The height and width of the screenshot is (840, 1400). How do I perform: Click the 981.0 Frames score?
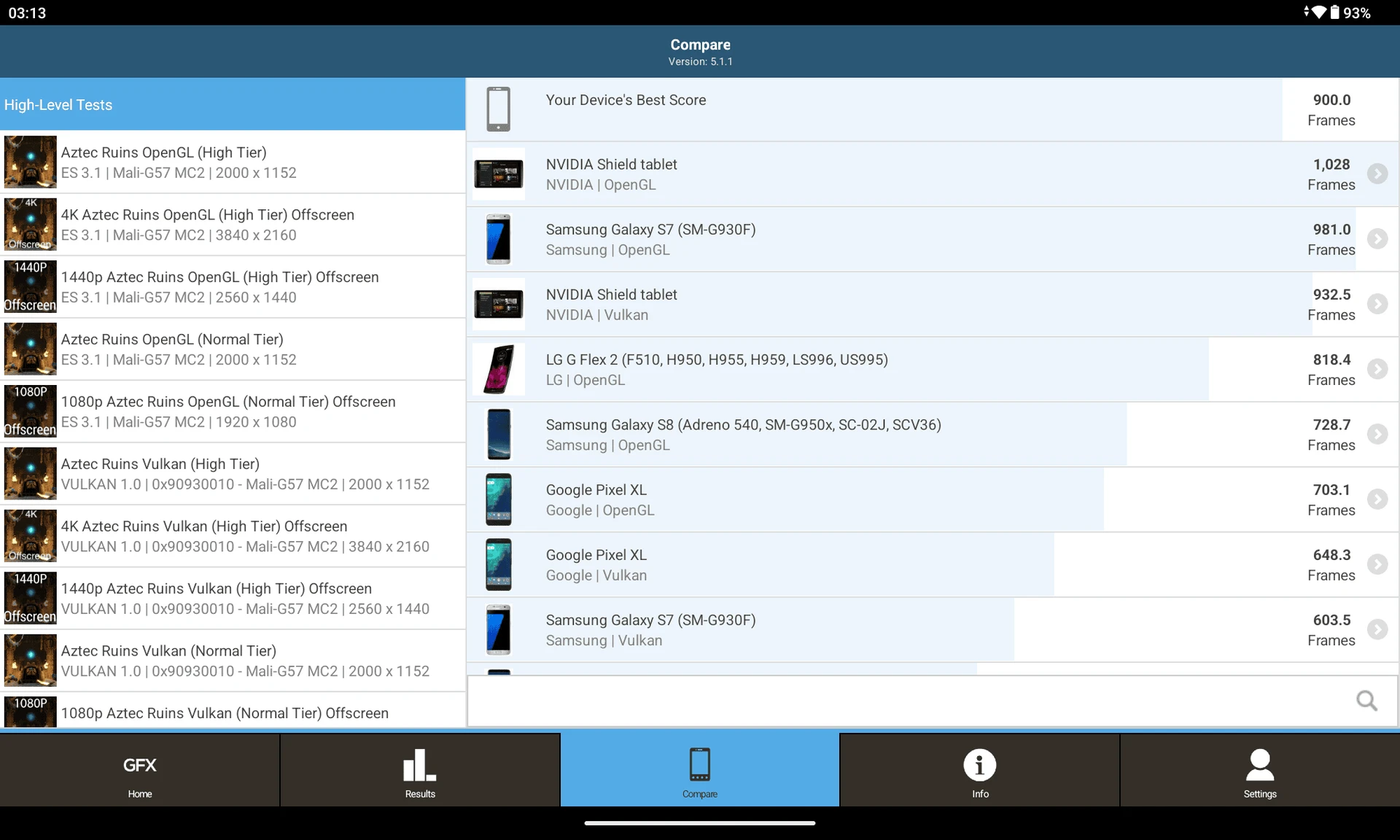point(1331,239)
